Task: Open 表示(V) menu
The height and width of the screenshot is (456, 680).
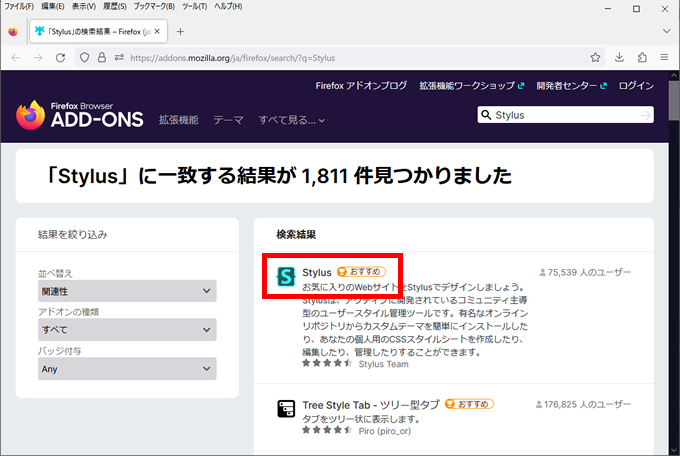Action: point(83,7)
